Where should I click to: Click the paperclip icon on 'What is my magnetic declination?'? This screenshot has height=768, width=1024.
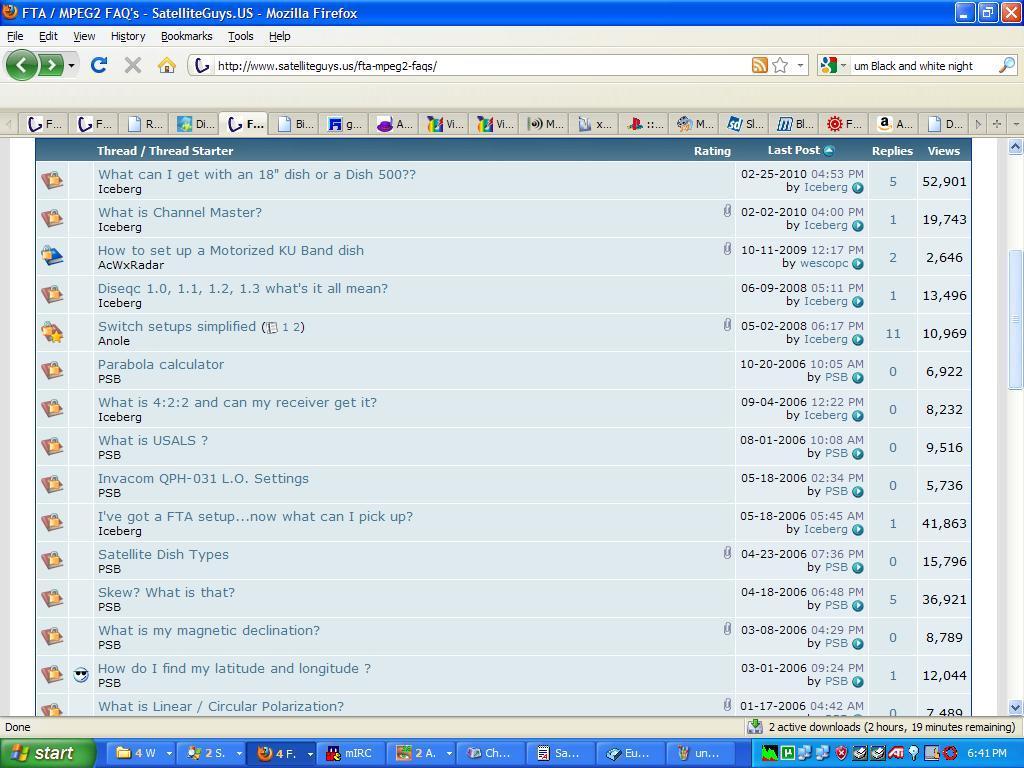tap(727, 629)
